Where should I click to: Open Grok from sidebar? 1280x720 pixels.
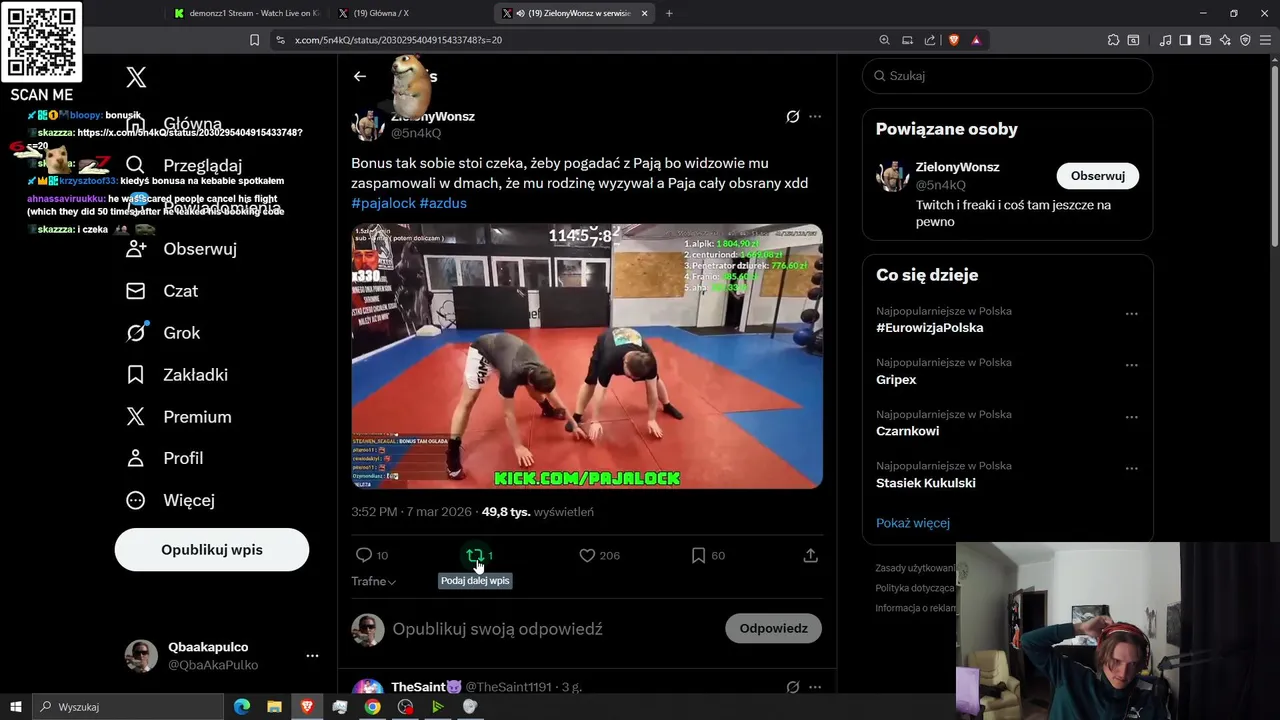(163, 333)
